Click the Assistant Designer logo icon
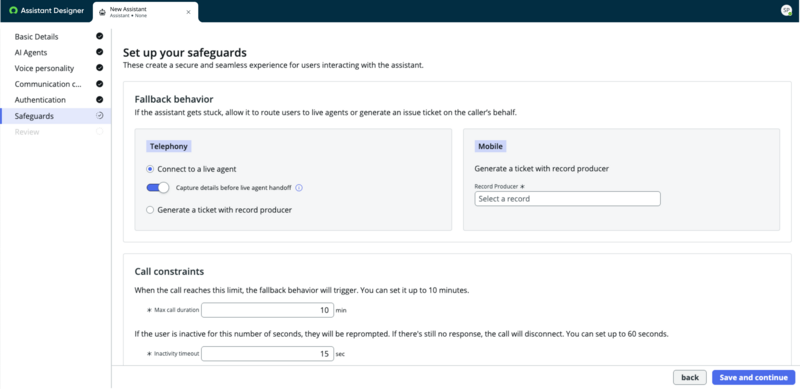800x389 pixels. point(13,11)
